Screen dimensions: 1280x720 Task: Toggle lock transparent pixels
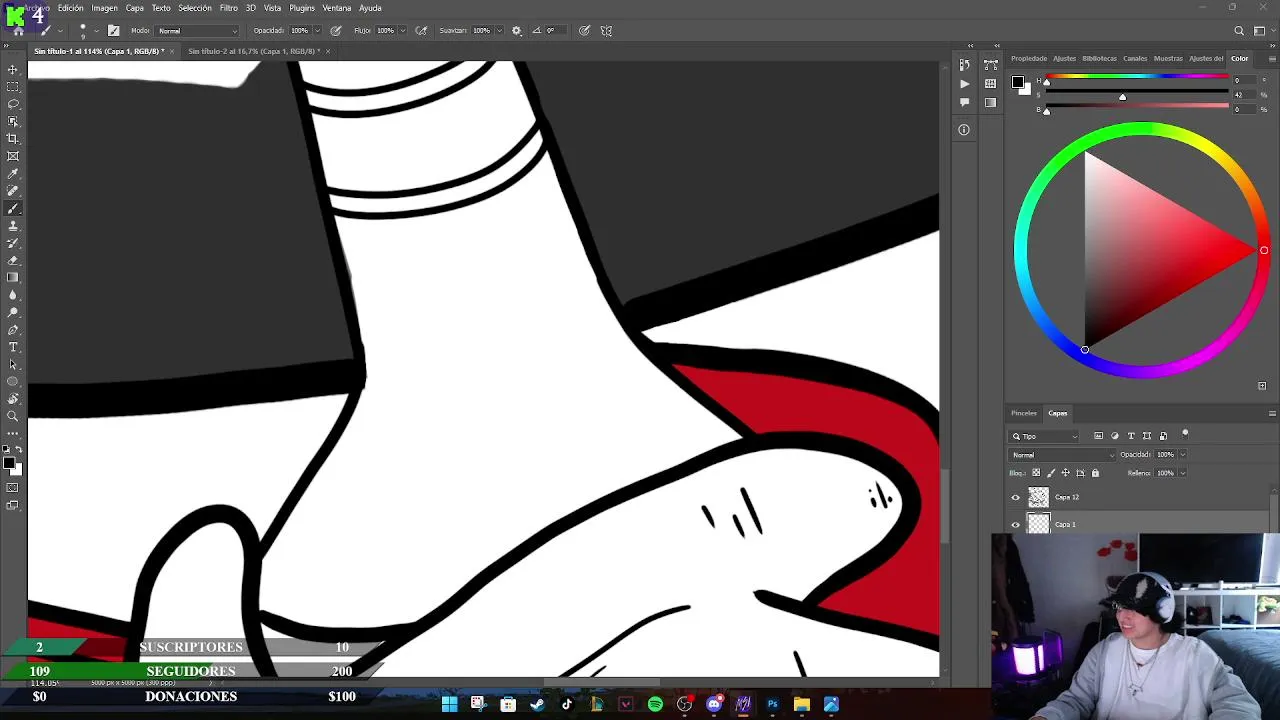[1036, 473]
